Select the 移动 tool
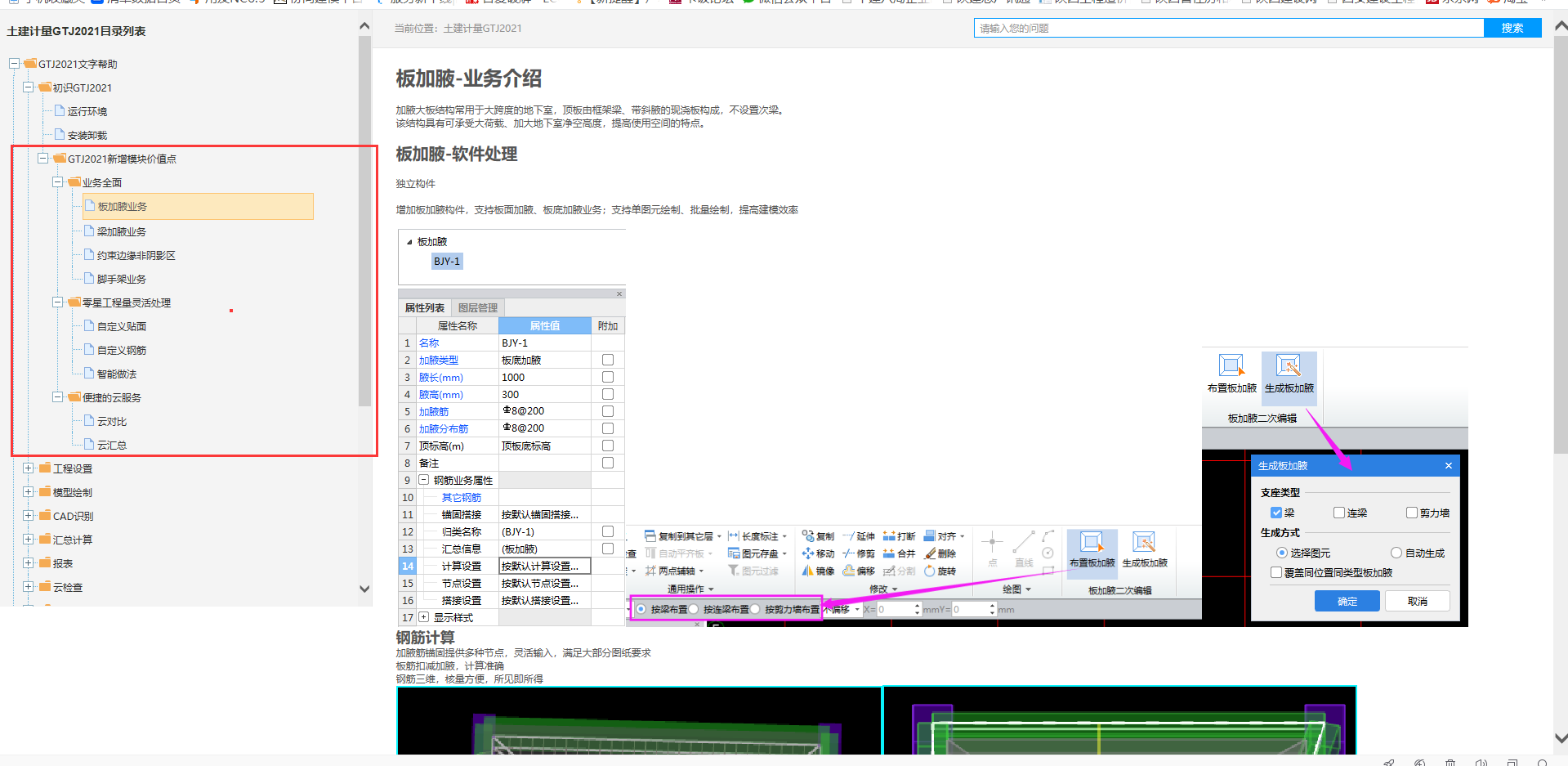The width and height of the screenshot is (1568, 766). tap(818, 553)
